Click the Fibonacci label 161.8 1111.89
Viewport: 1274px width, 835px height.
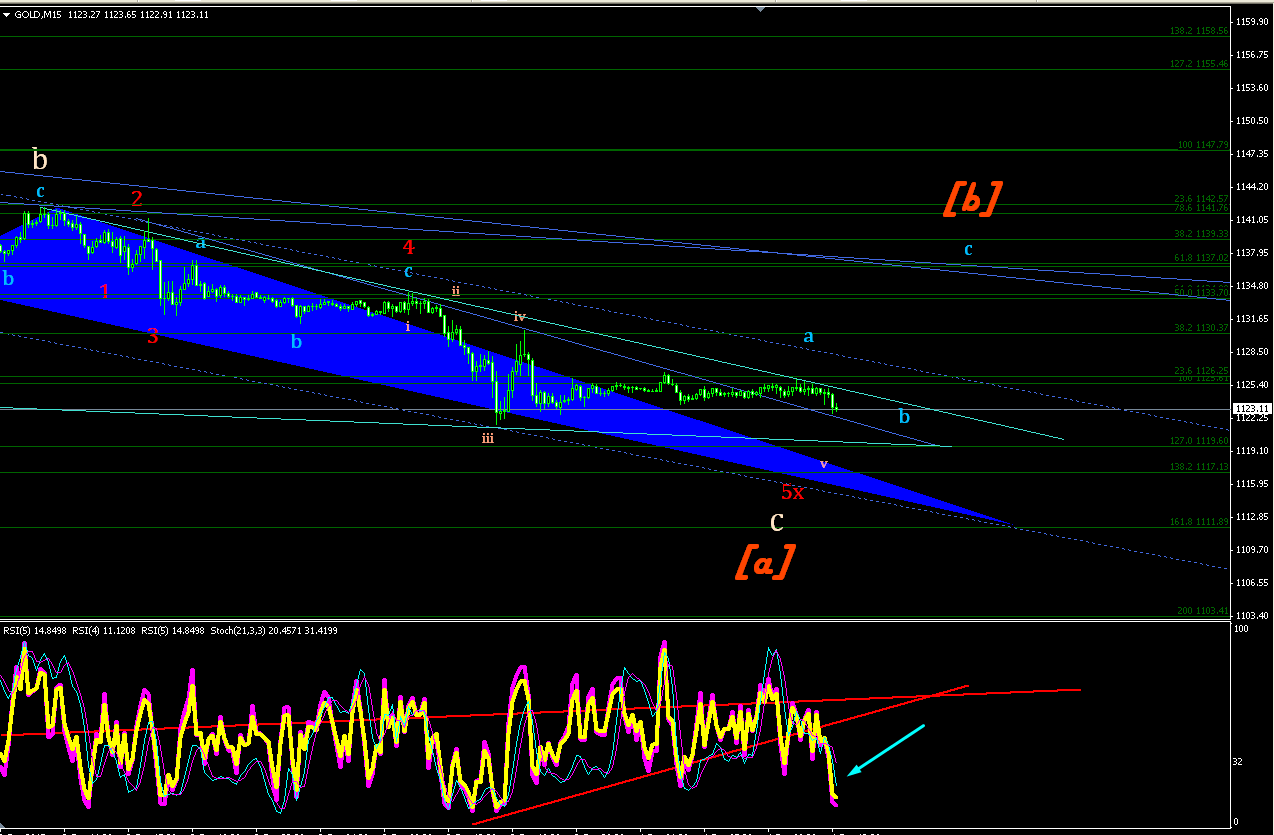point(1198,521)
